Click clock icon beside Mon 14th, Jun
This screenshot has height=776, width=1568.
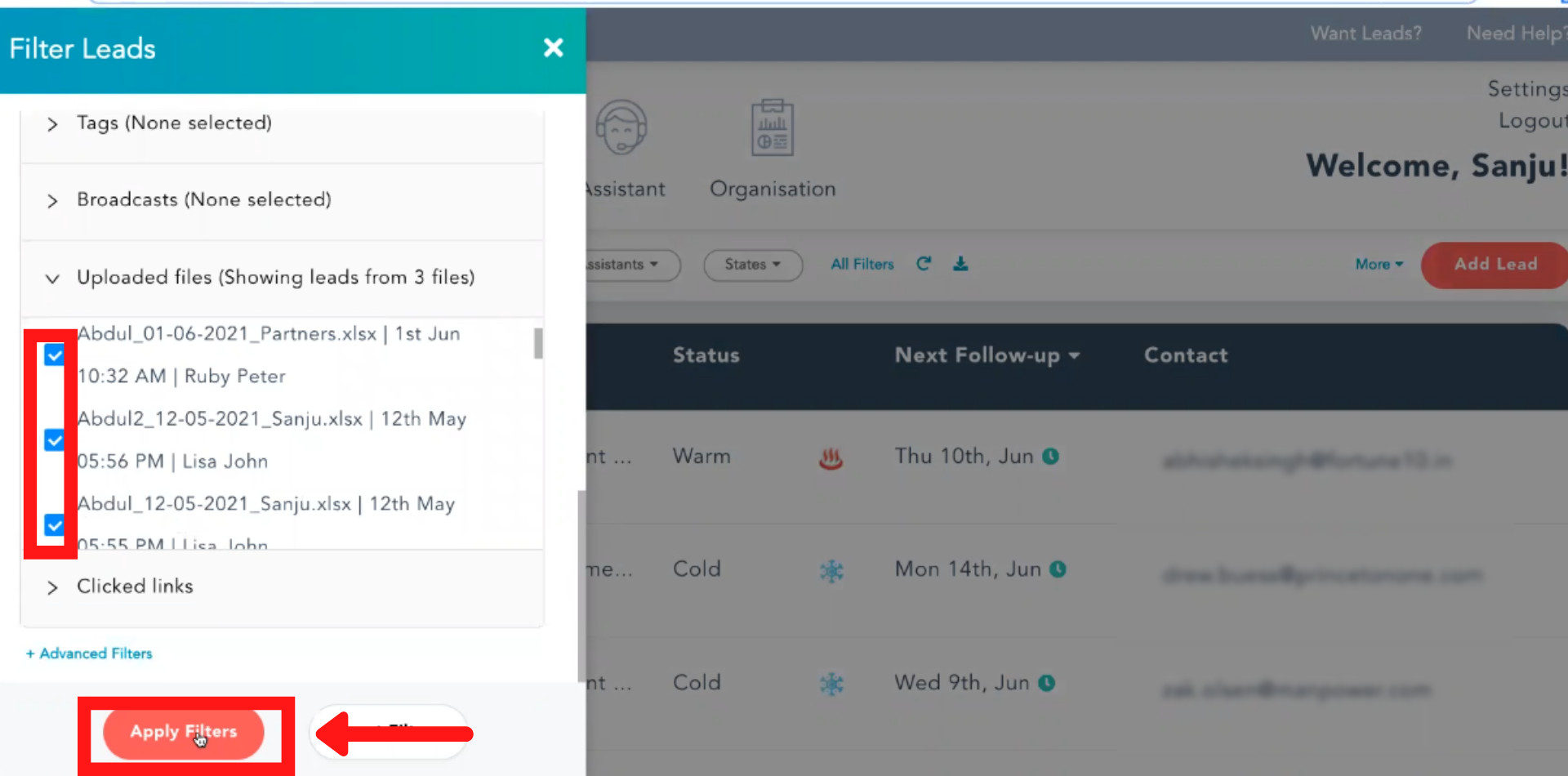(x=1058, y=569)
